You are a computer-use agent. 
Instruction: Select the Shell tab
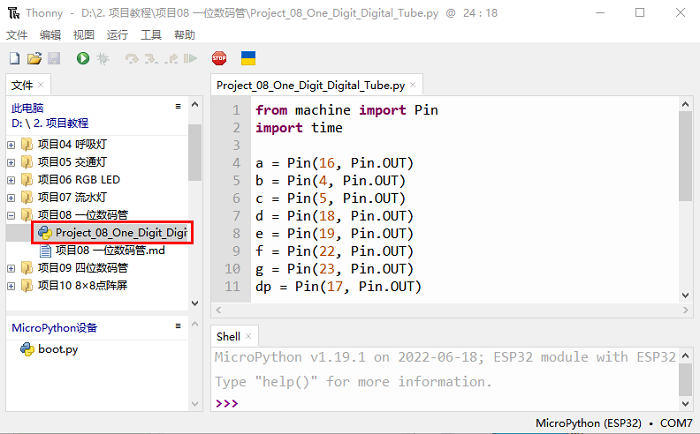[228, 337]
